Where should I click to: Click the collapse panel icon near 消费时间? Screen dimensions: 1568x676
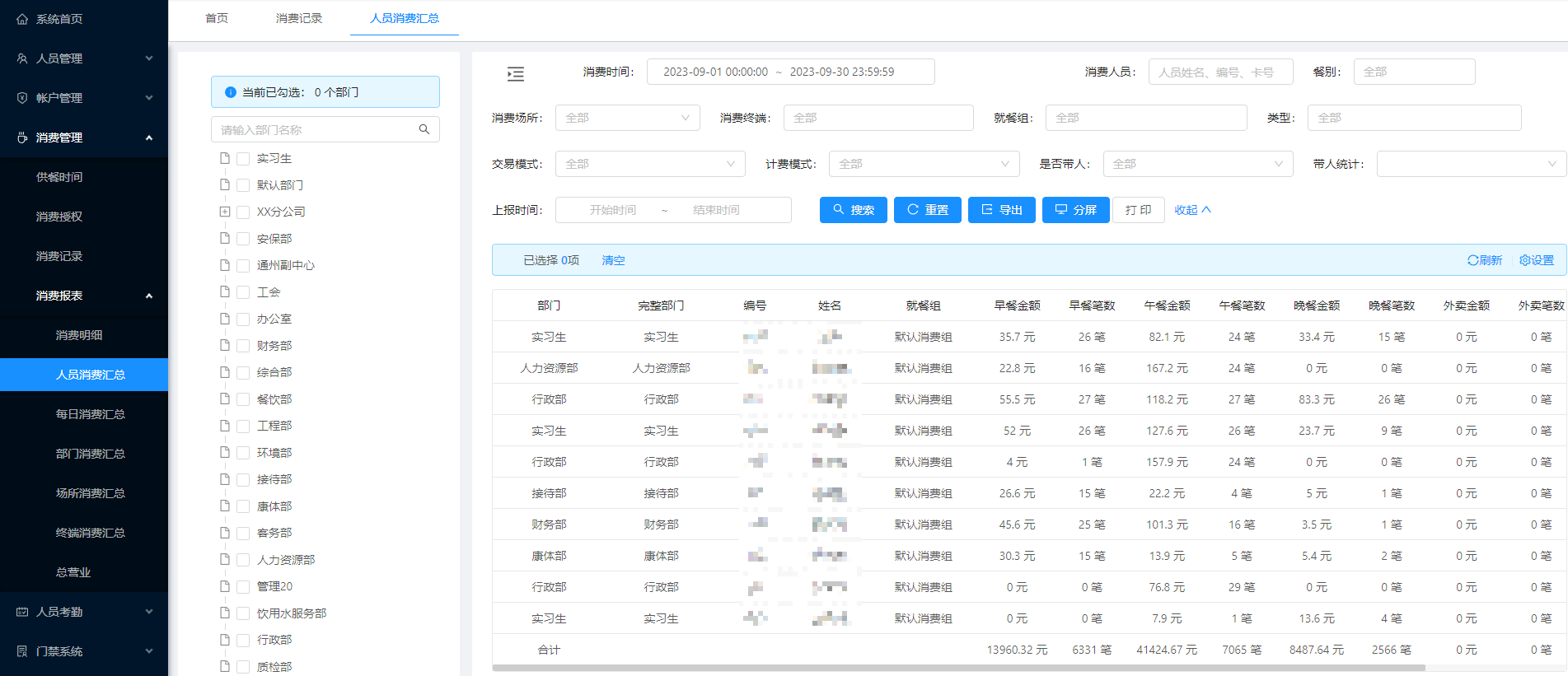point(516,74)
